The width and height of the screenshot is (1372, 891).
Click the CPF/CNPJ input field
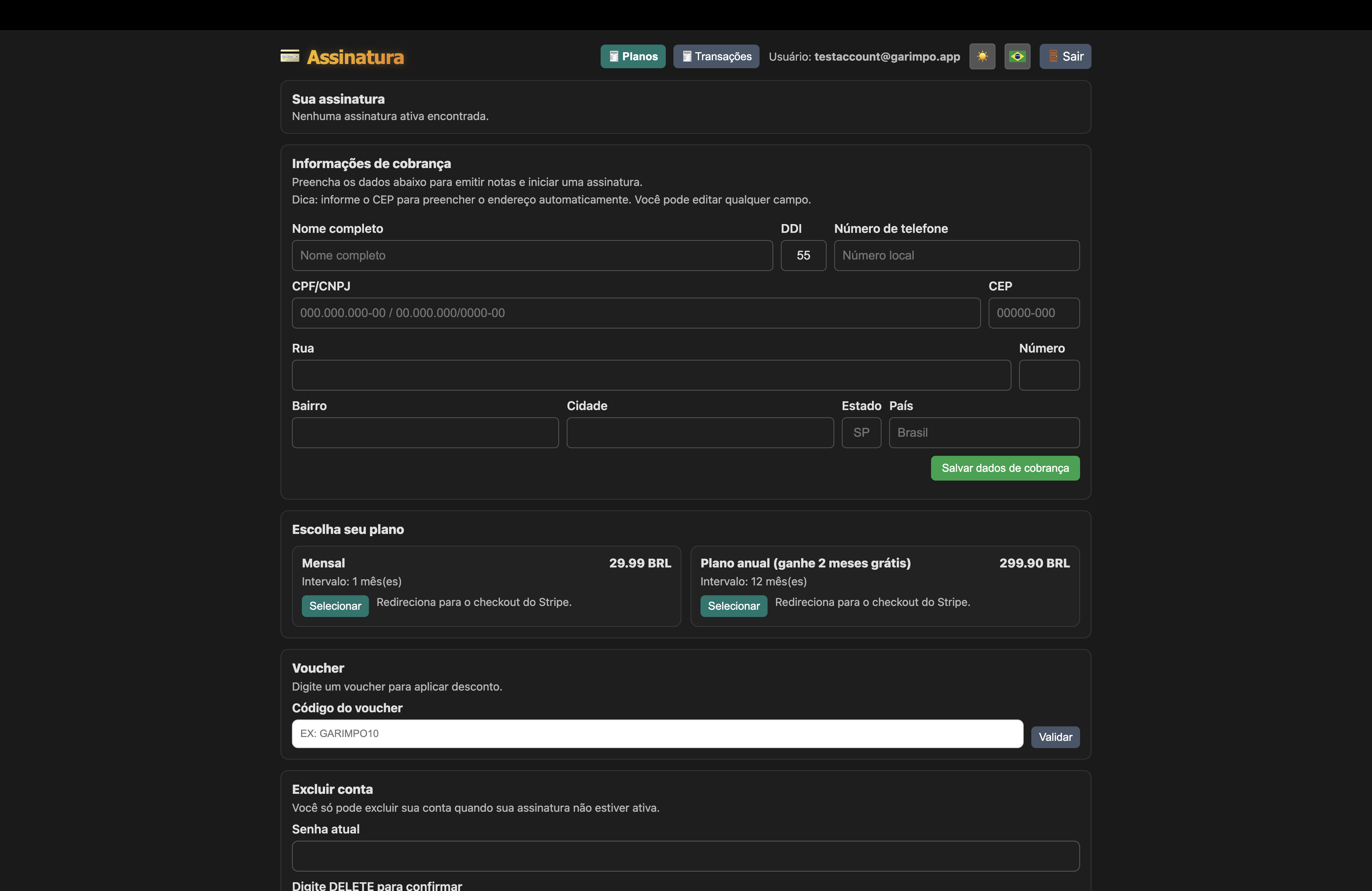coord(636,313)
